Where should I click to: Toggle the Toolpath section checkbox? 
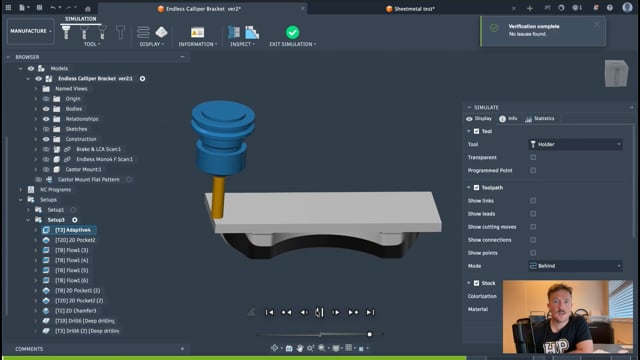click(x=476, y=188)
